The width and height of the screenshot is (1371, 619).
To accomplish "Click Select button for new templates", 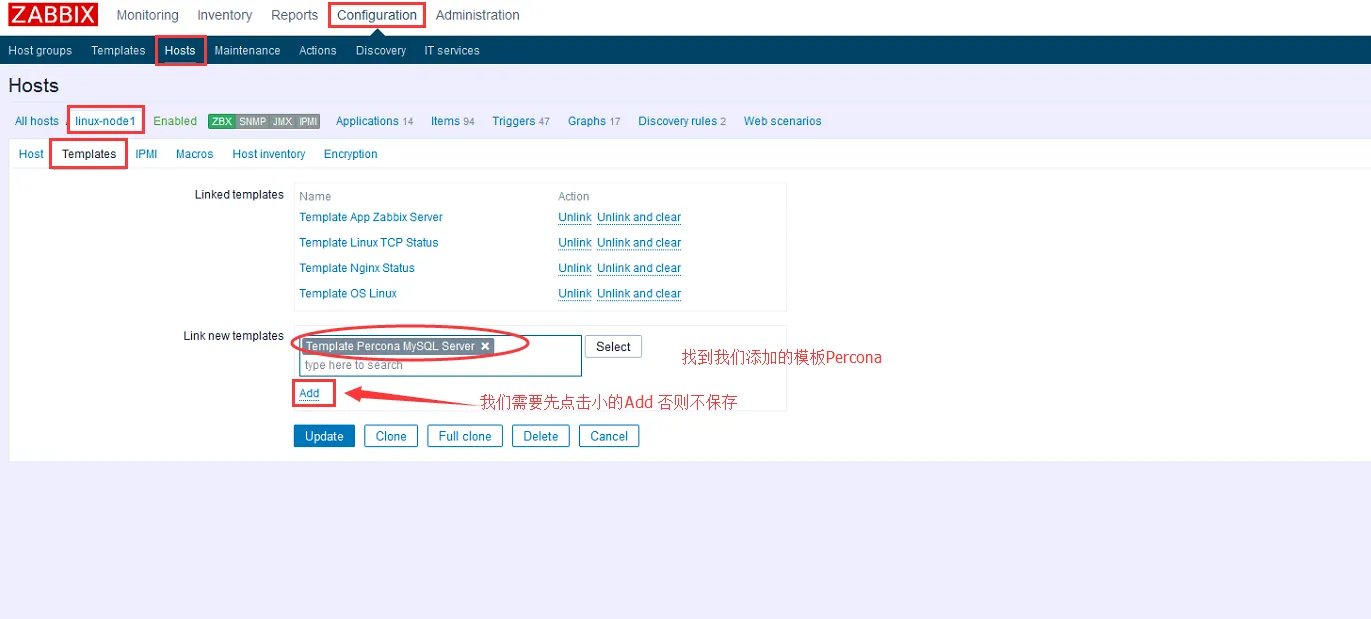I will coord(613,347).
